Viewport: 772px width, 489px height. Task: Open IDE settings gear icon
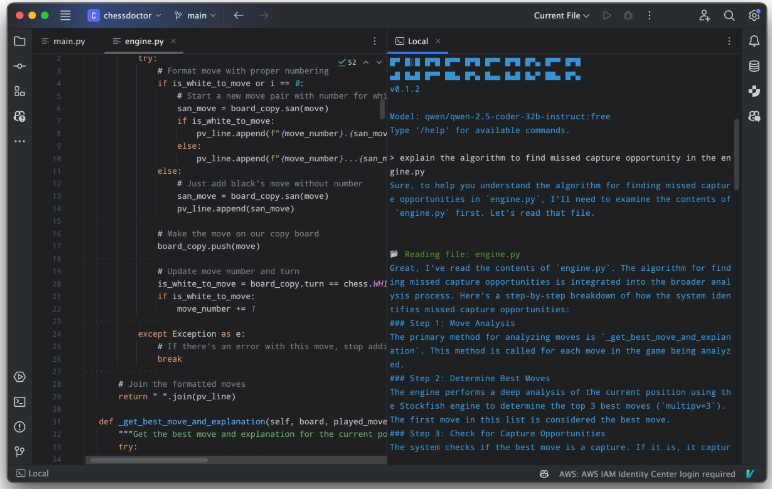click(x=754, y=15)
